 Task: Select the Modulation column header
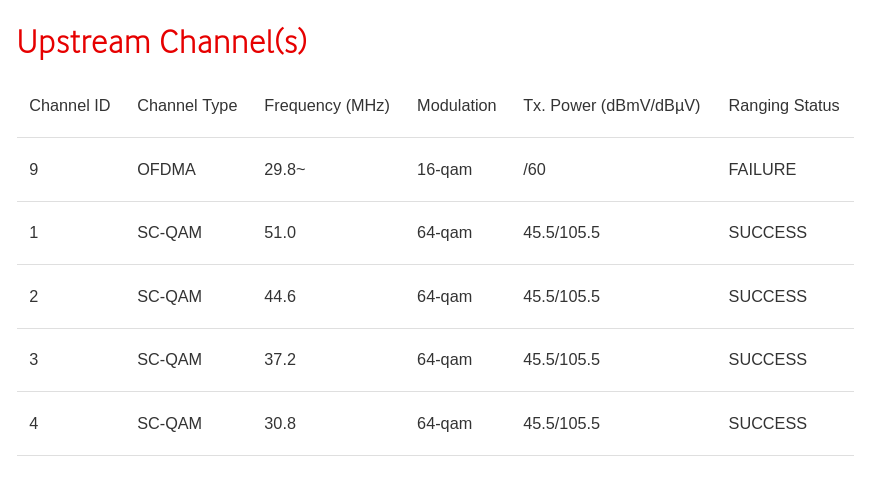point(456,105)
